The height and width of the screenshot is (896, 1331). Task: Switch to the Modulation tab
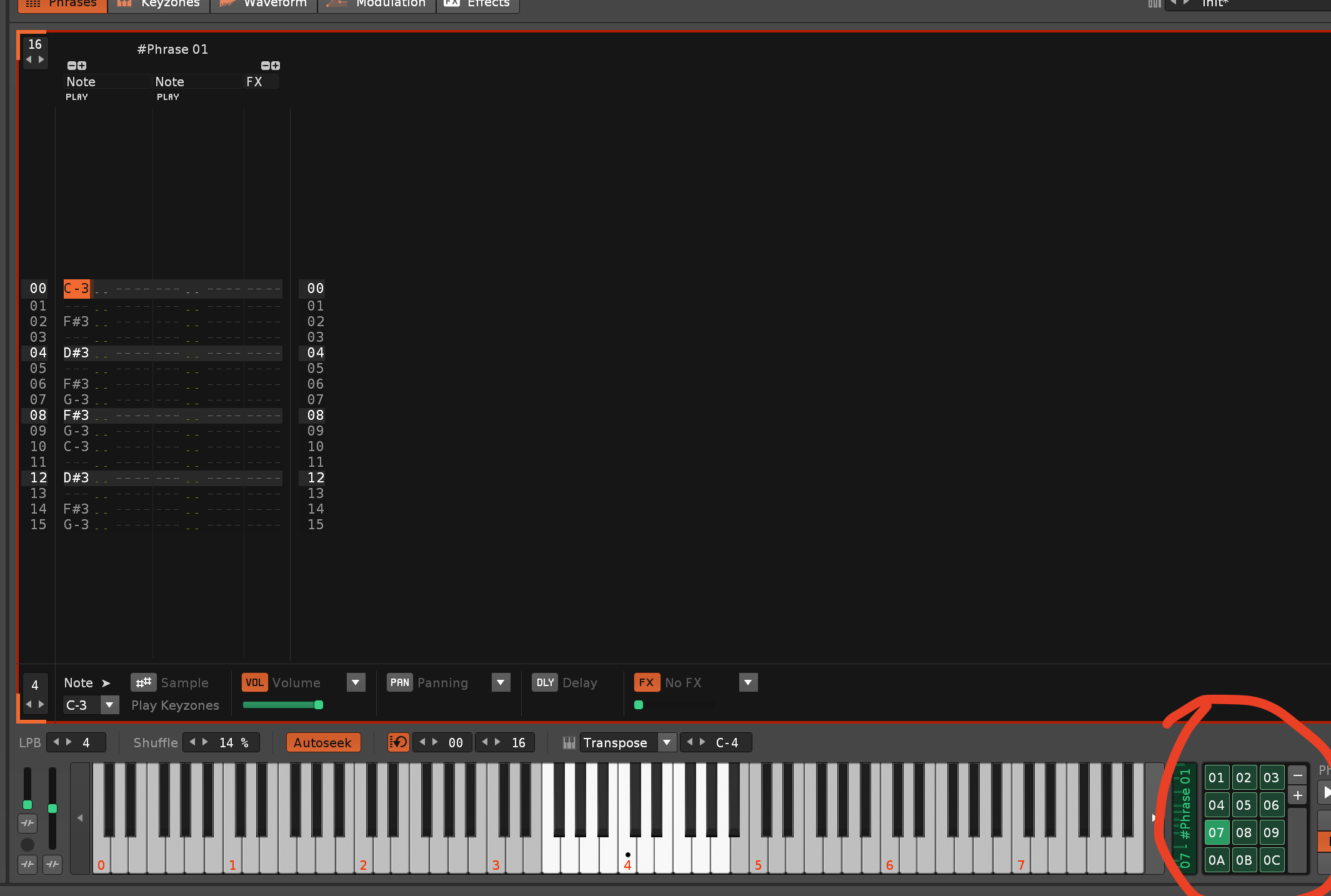click(377, 4)
